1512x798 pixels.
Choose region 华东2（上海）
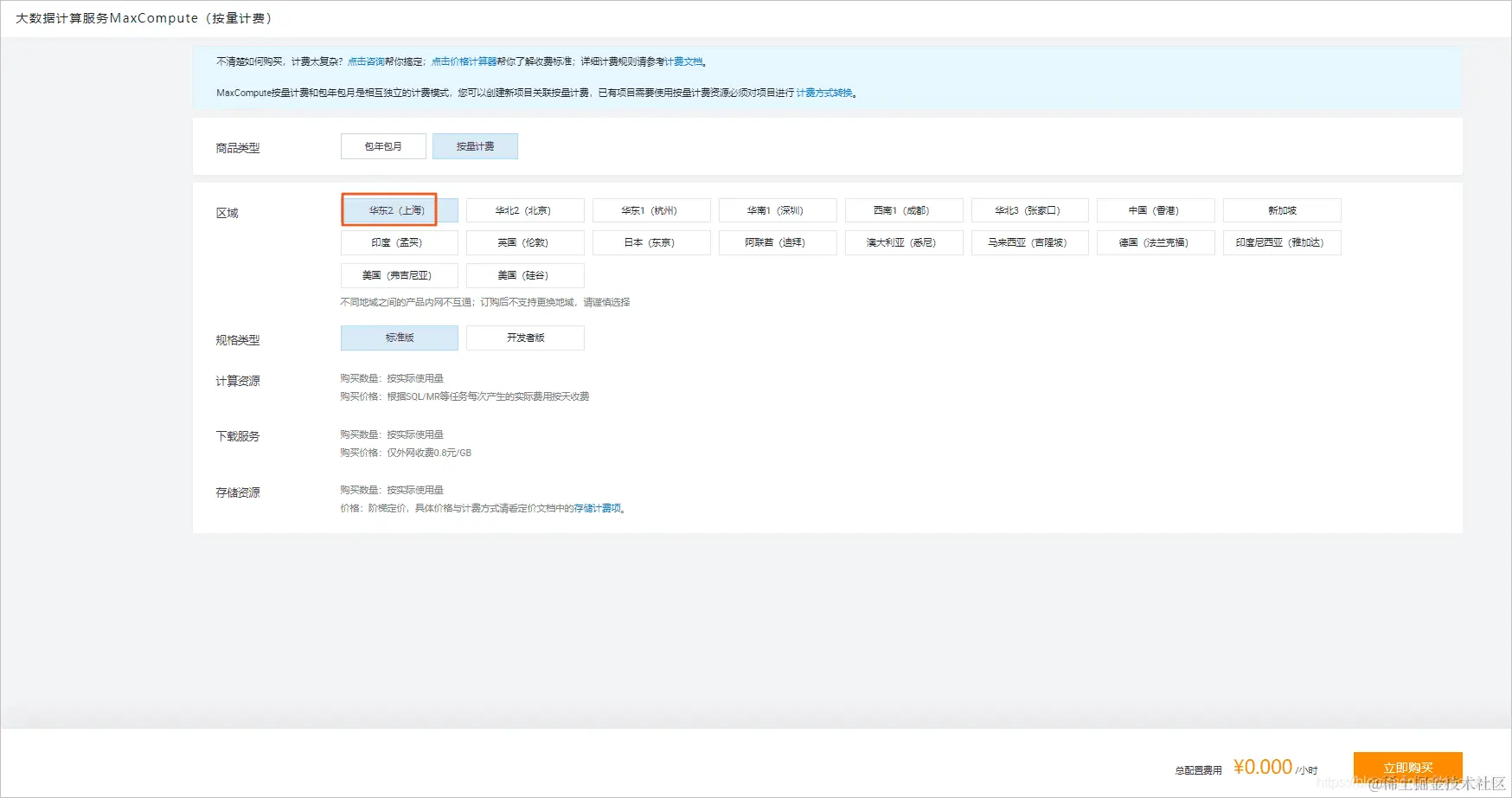[400, 210]
